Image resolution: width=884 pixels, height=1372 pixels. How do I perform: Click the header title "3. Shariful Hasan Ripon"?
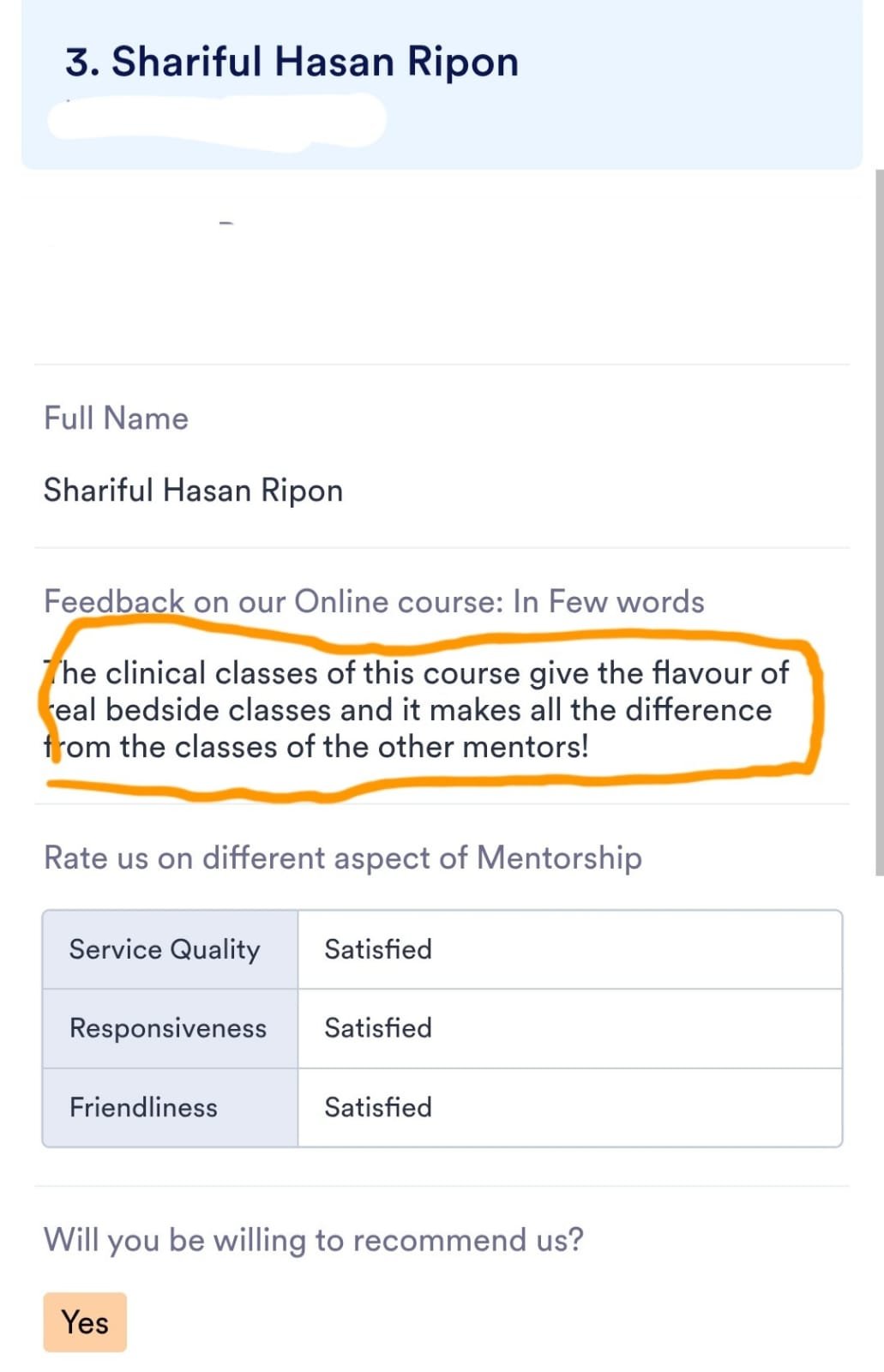coord(292,62)
